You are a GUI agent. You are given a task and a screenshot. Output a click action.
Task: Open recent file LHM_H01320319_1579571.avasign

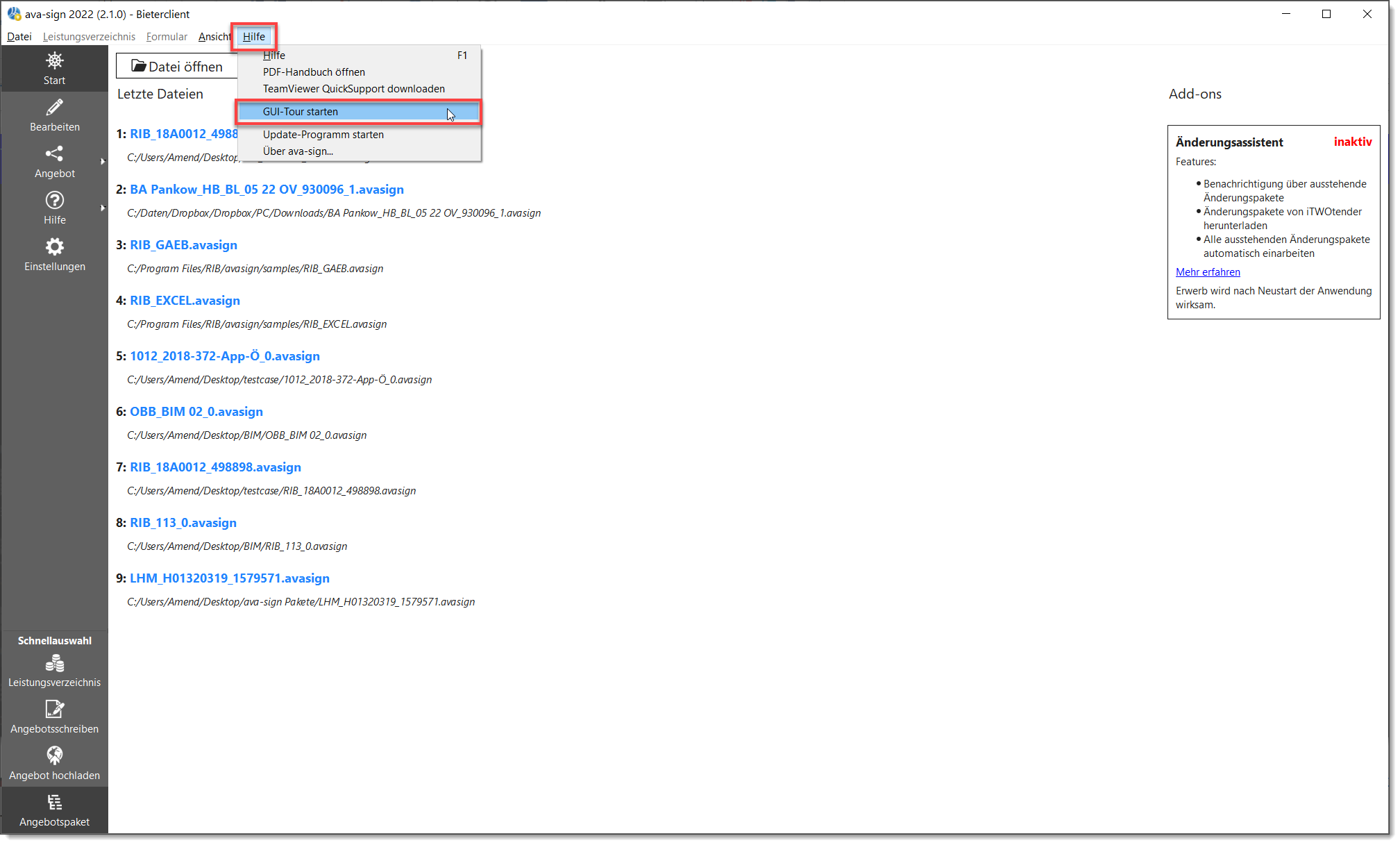click(x=230, y=578)
